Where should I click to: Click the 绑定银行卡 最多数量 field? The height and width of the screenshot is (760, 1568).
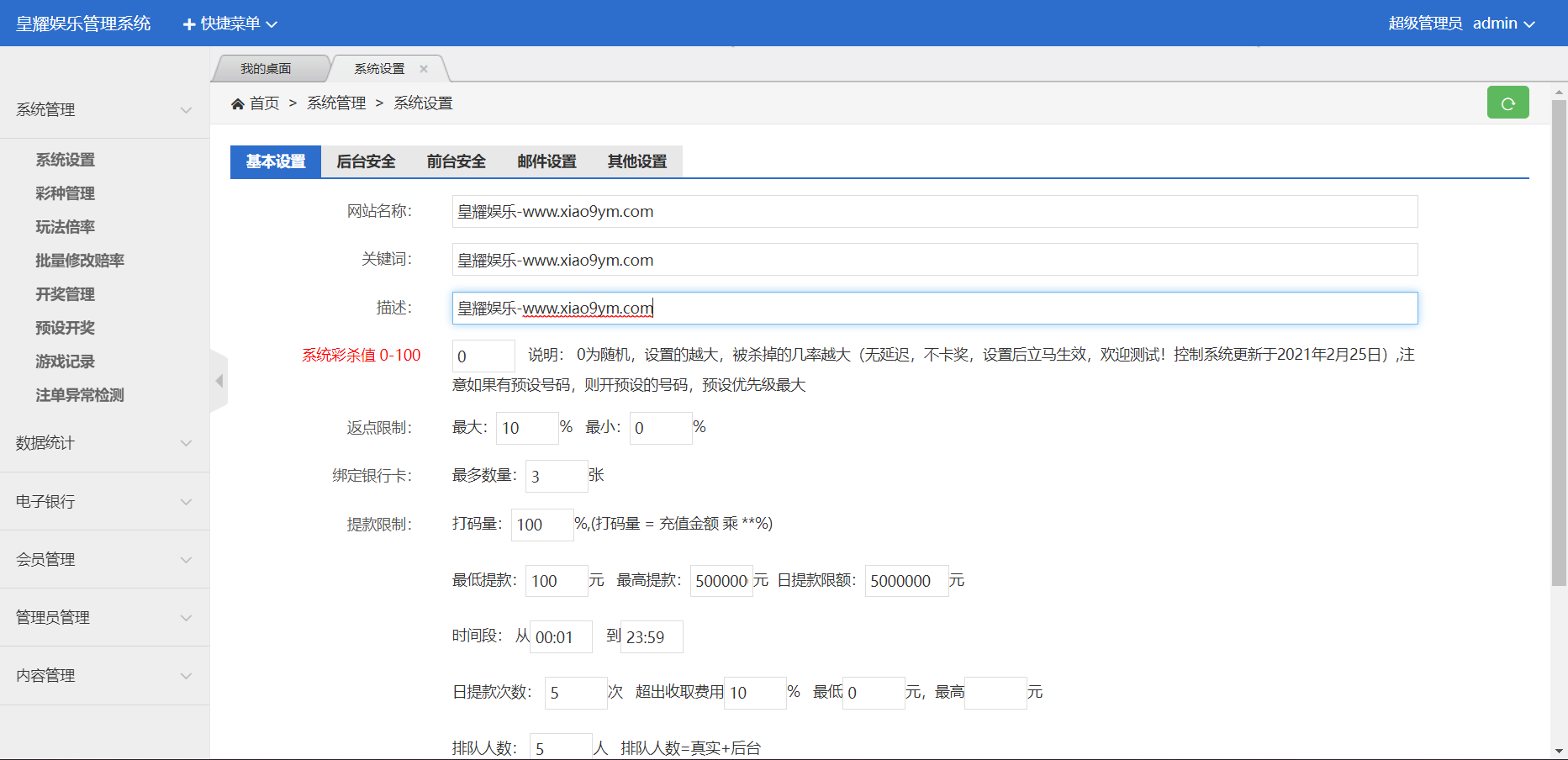557,477
